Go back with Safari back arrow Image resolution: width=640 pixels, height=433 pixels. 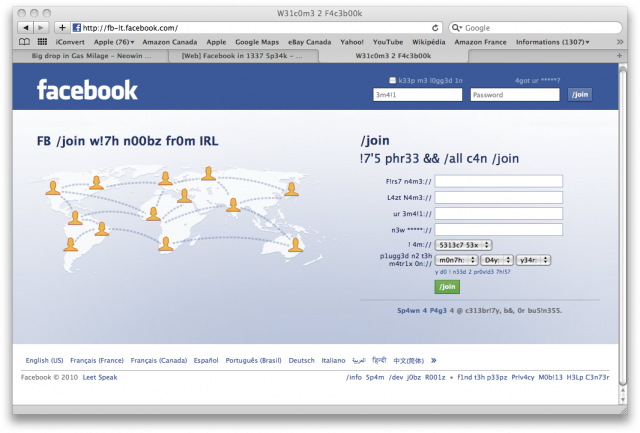[x=26, y=28]
